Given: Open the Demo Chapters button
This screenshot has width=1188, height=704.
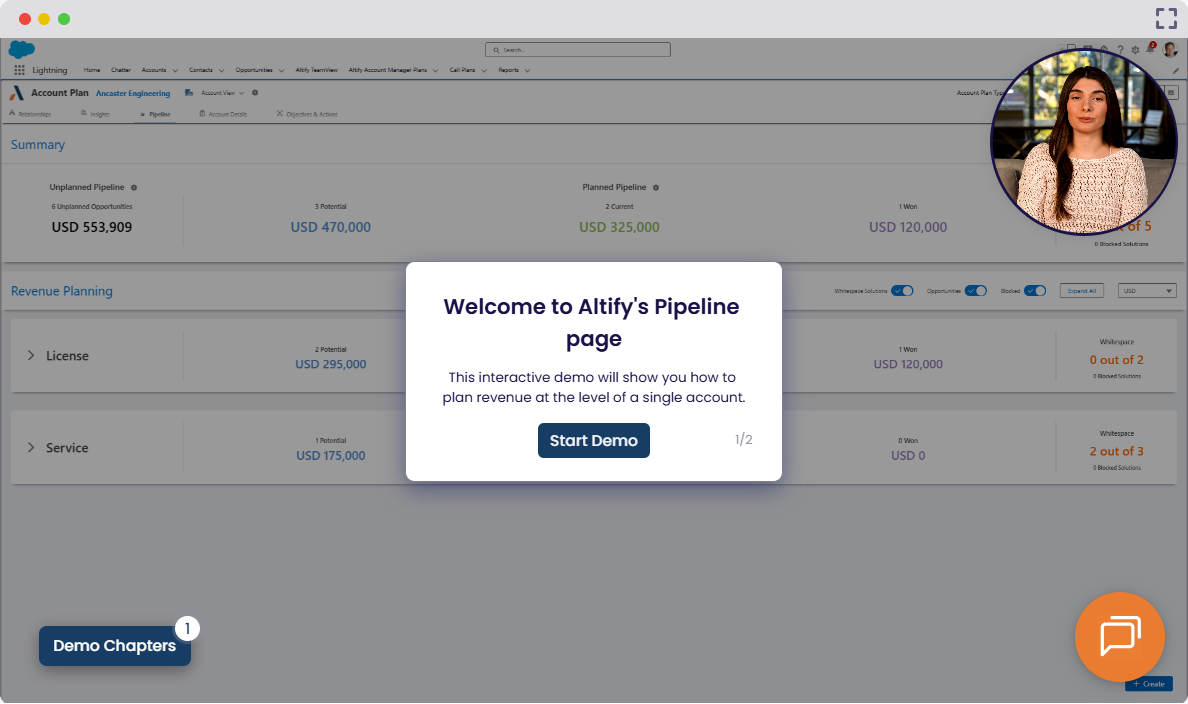Looking at the screenshot, I should click(x=114, y=646).
